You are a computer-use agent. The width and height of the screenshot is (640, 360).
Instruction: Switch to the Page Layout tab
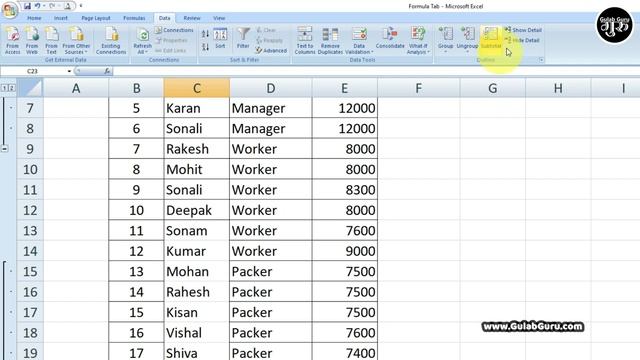click(x=96, y=18)
